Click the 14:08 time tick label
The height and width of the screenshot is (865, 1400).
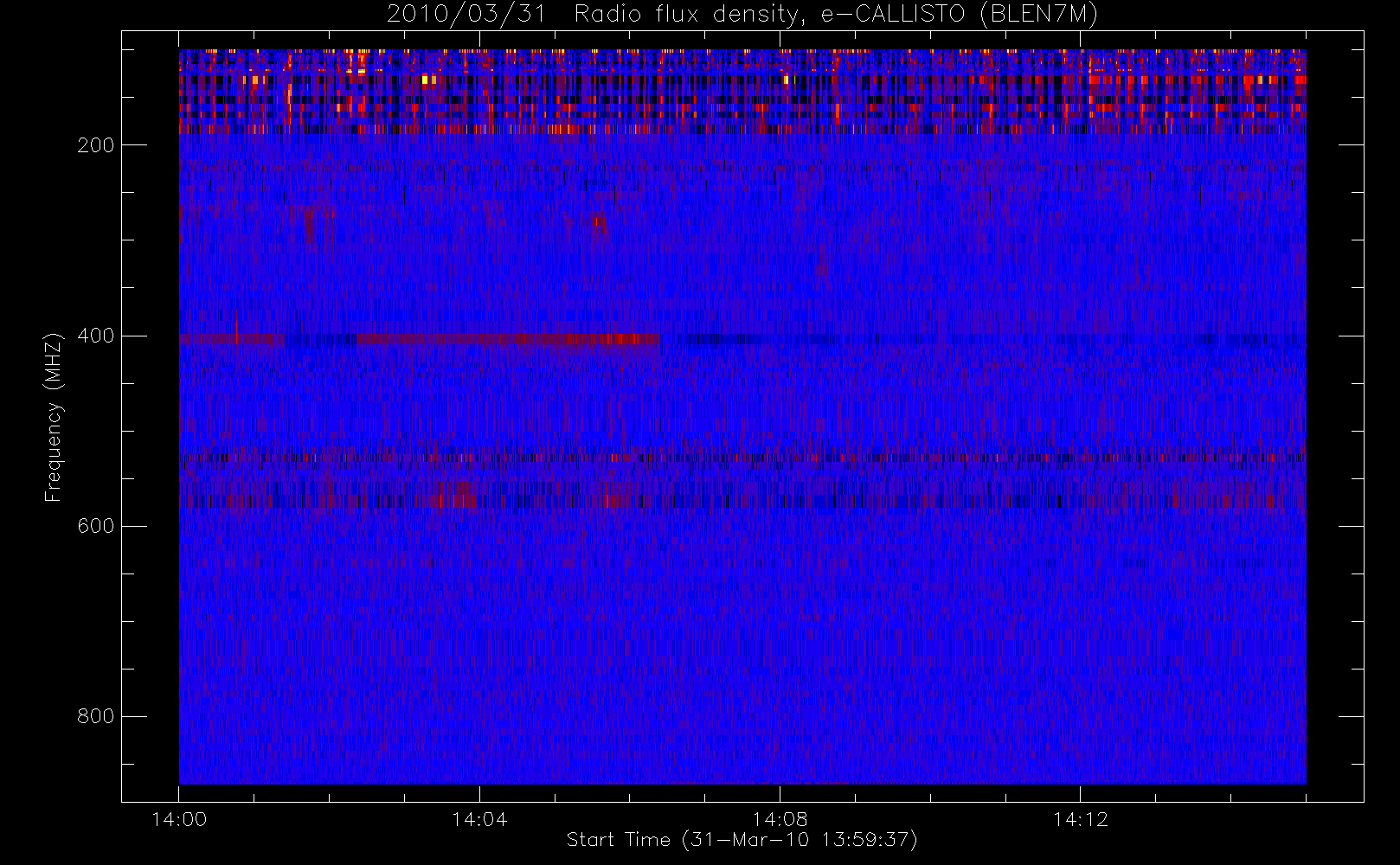[780, 819]
